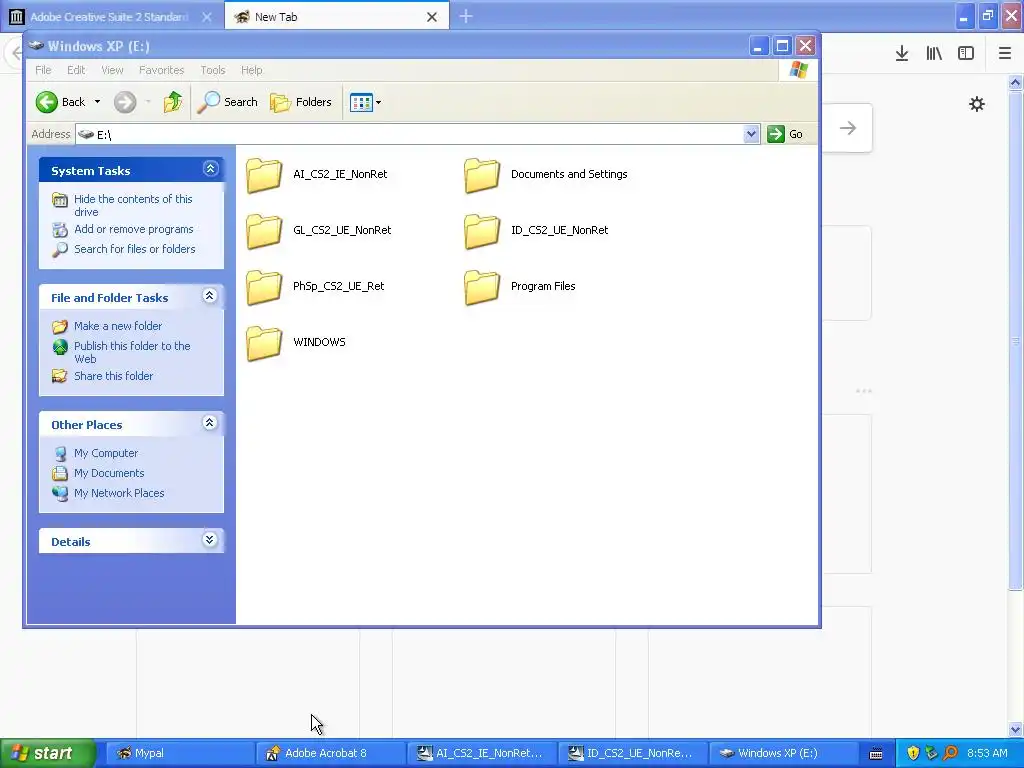
Task: Open the Edit menu
Action: (76, 70)
